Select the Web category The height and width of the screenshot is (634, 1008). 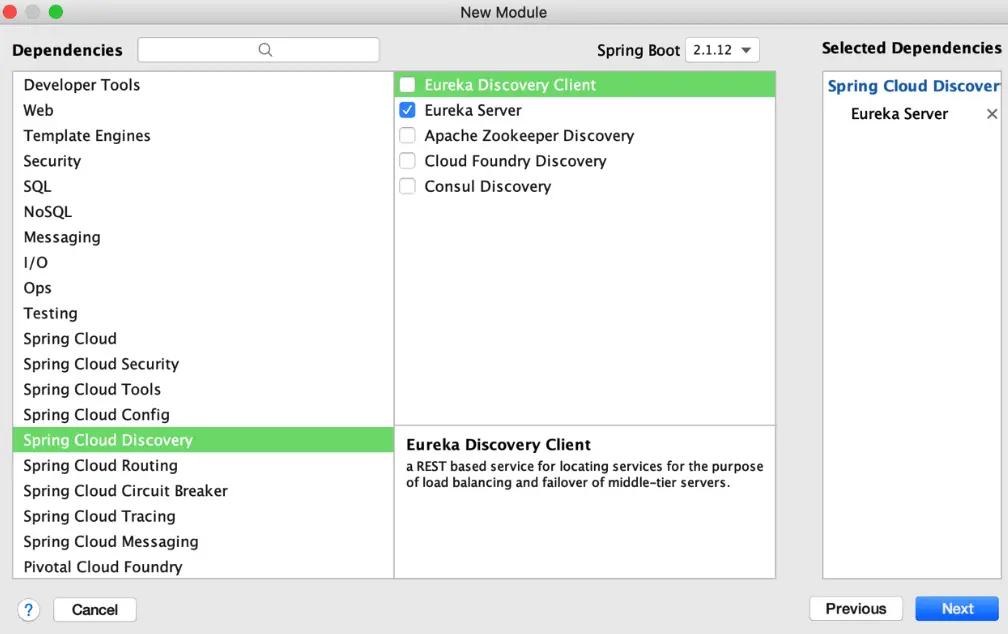pos(203,110)
